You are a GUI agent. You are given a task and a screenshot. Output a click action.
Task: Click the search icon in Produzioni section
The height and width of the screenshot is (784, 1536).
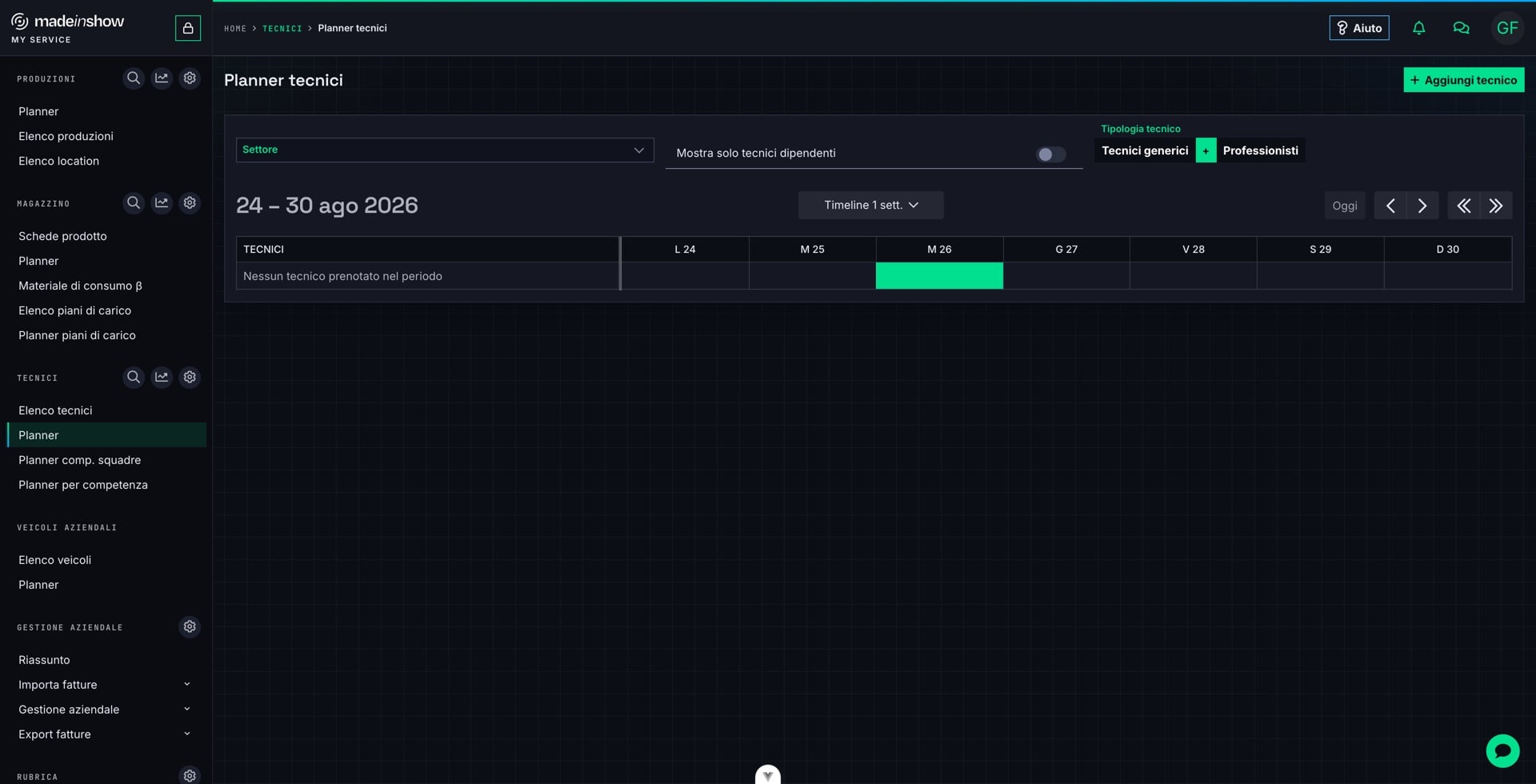tap(134, 78)
